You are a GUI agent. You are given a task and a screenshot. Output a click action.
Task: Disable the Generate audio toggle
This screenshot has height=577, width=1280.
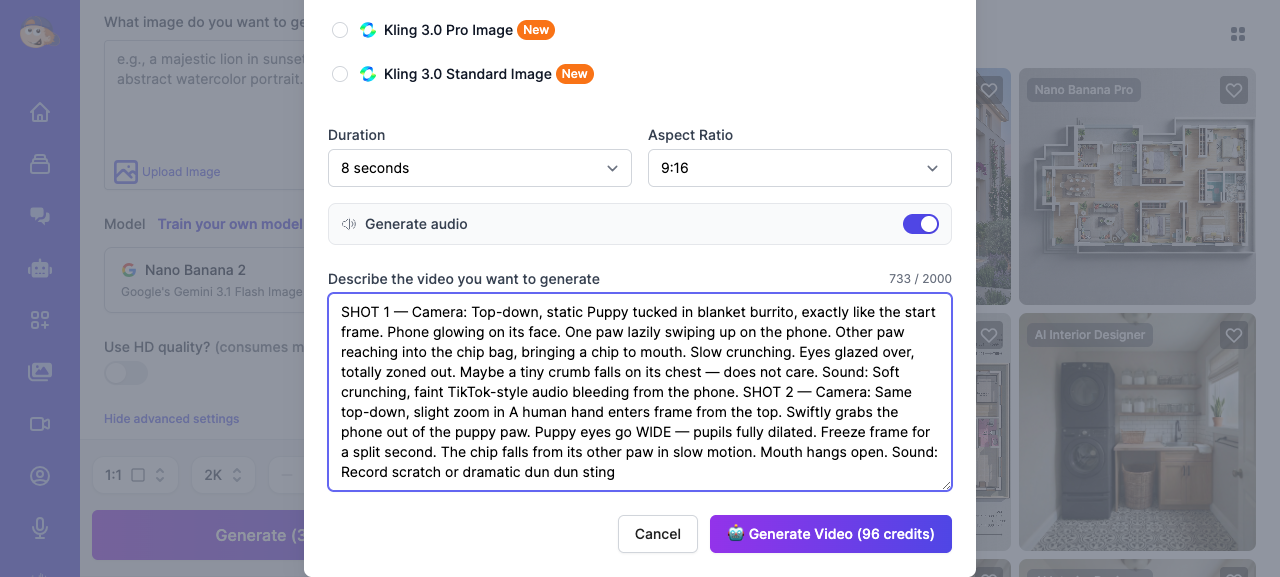[920, 224]
